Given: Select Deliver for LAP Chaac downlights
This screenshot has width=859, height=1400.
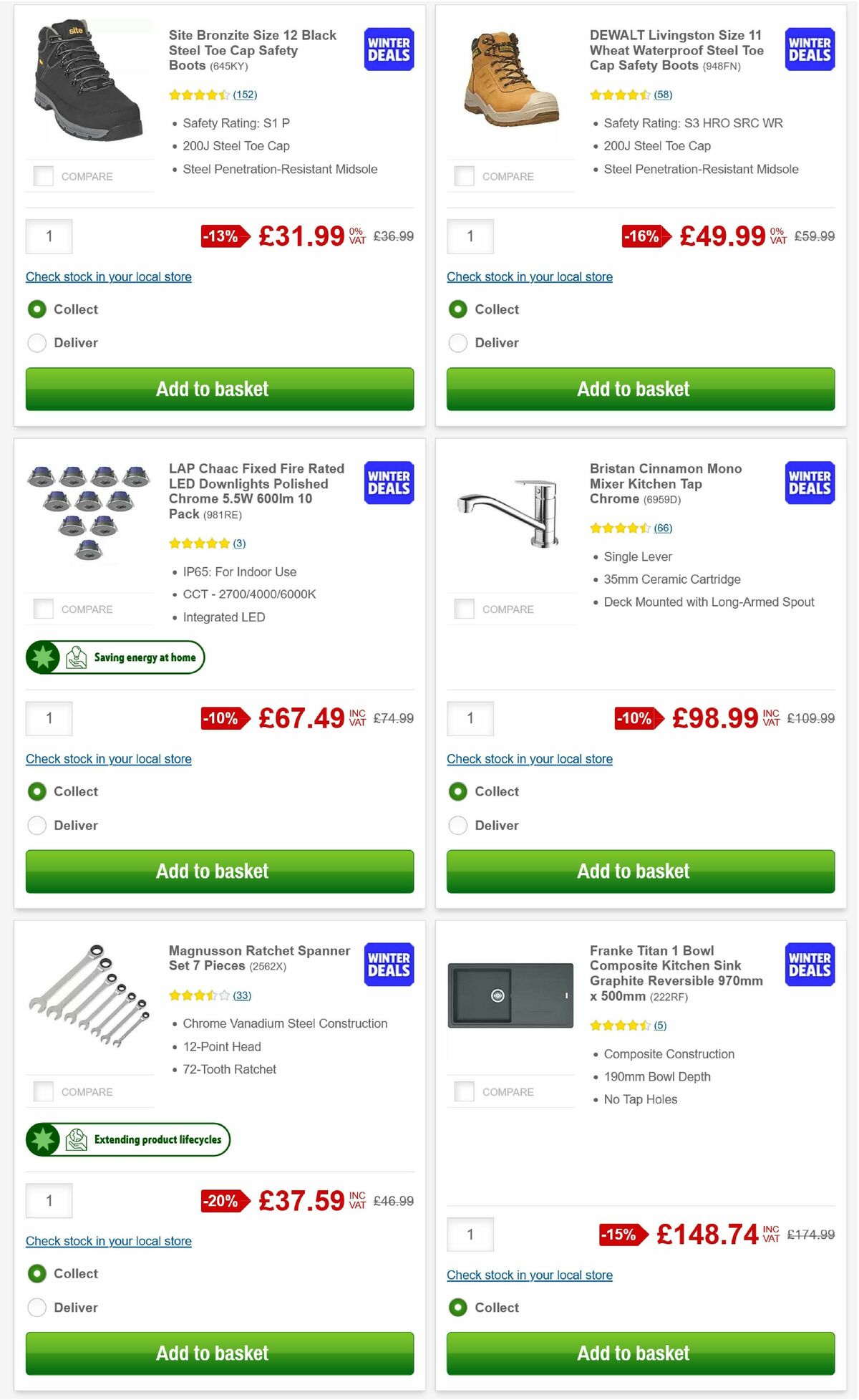Looking at the screenshot, I should click(x=37, y=825).
